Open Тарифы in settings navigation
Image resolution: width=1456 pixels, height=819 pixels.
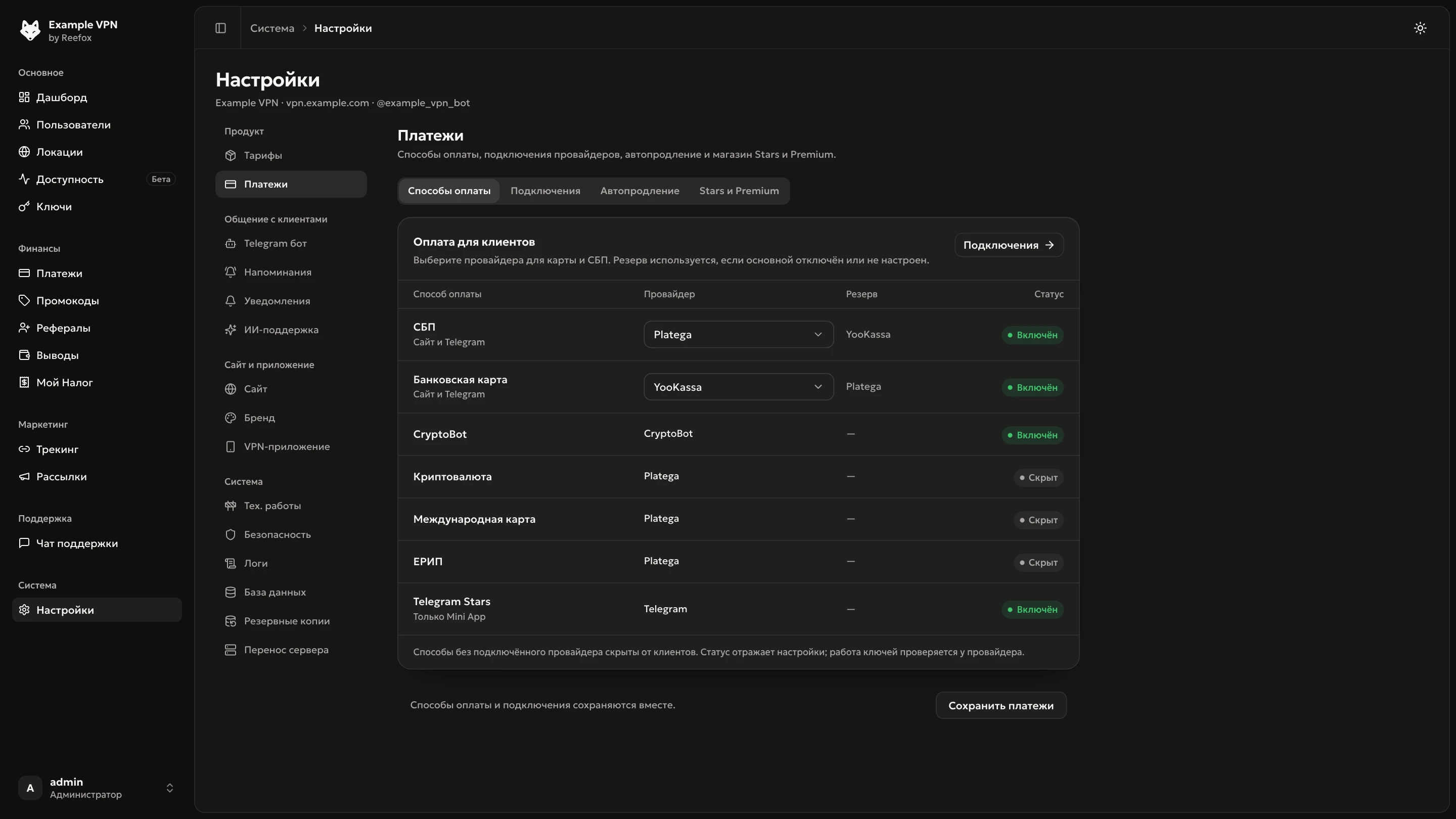tap(291, 155)
